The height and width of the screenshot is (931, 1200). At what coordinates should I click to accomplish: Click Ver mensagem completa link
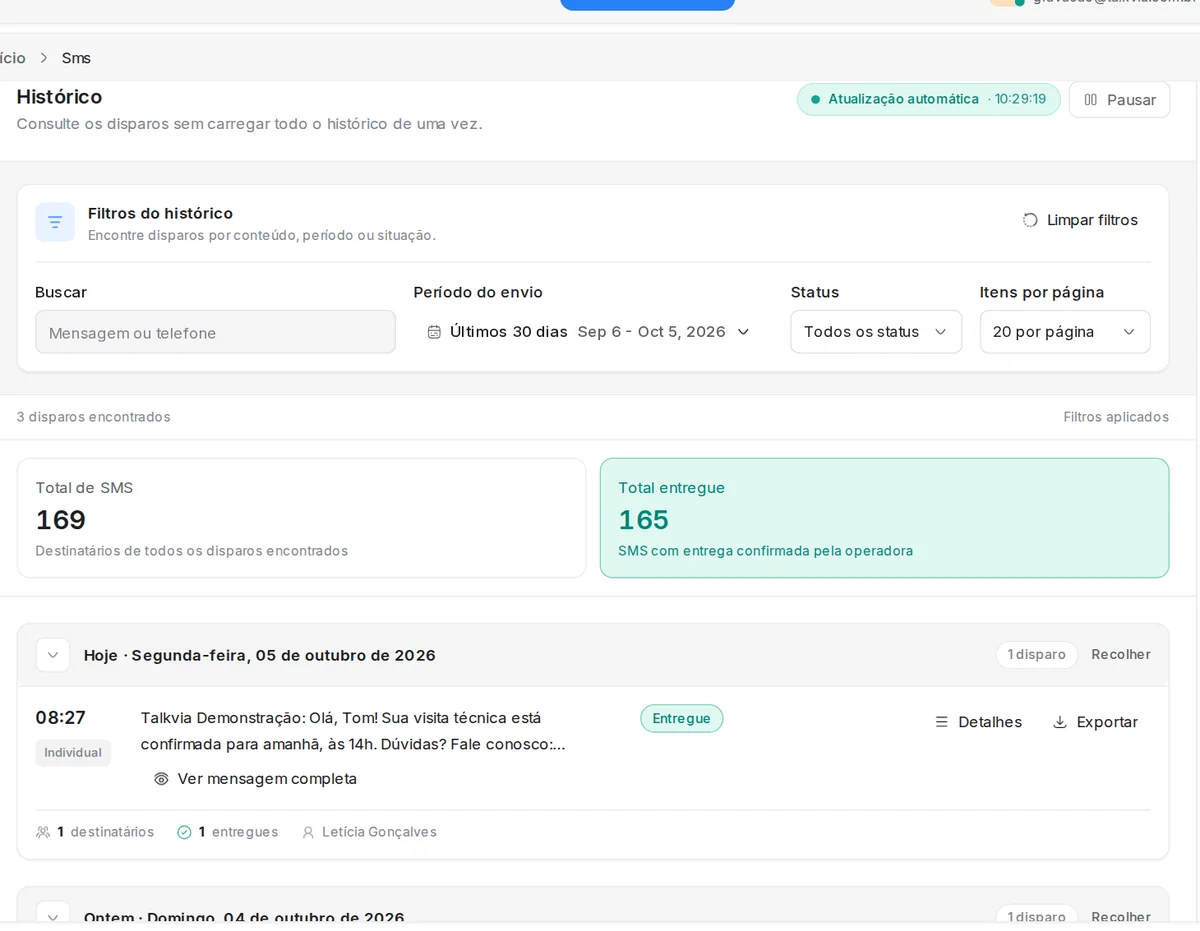point(255,779)
